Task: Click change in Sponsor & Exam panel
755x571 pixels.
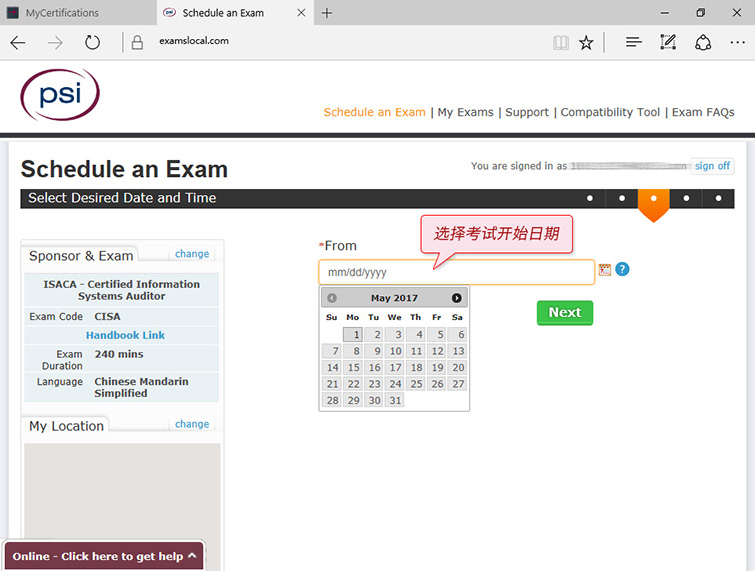Action: [192, 254]
